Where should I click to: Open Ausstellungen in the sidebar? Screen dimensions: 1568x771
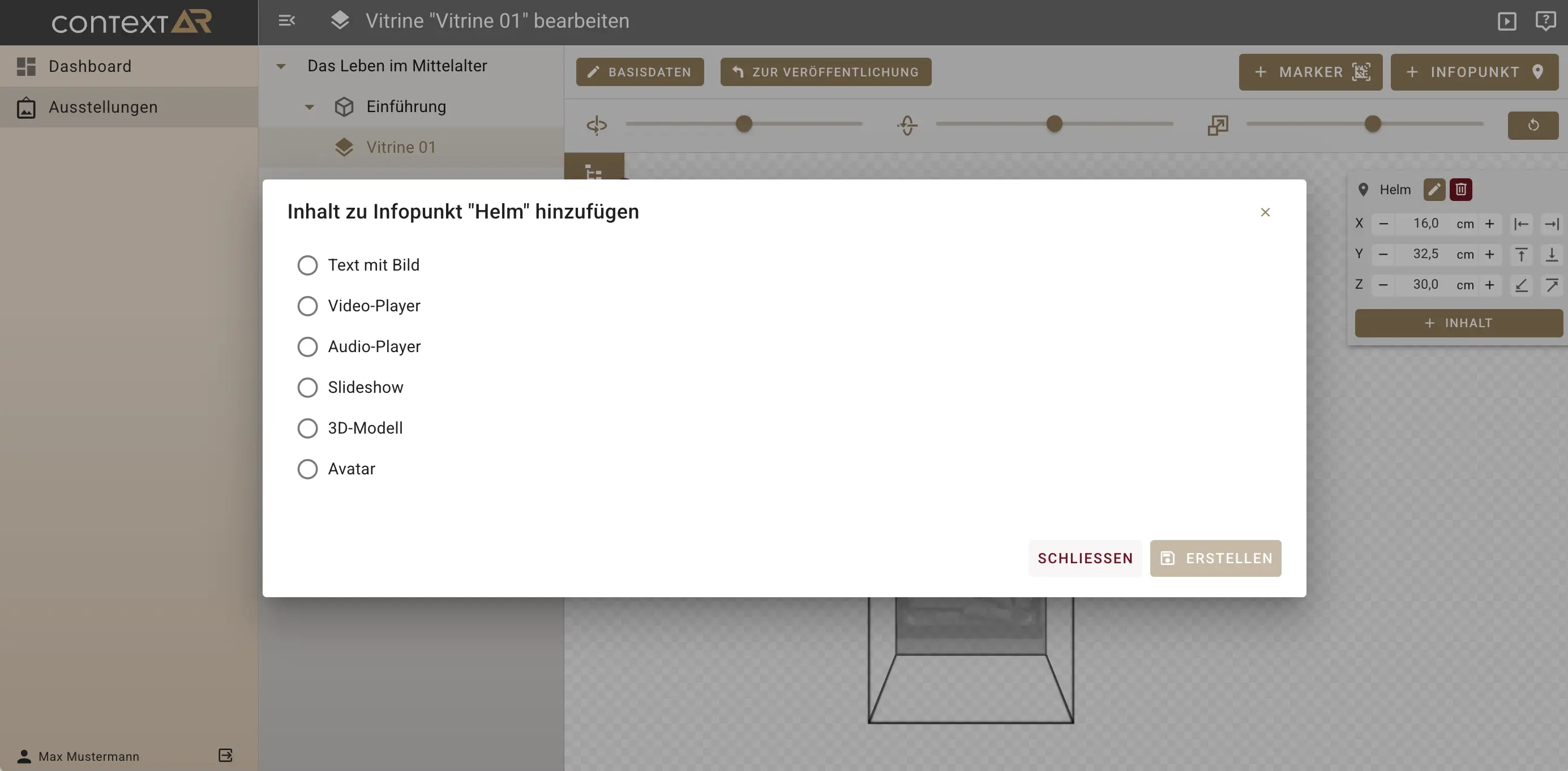click(x=103, y=107)
